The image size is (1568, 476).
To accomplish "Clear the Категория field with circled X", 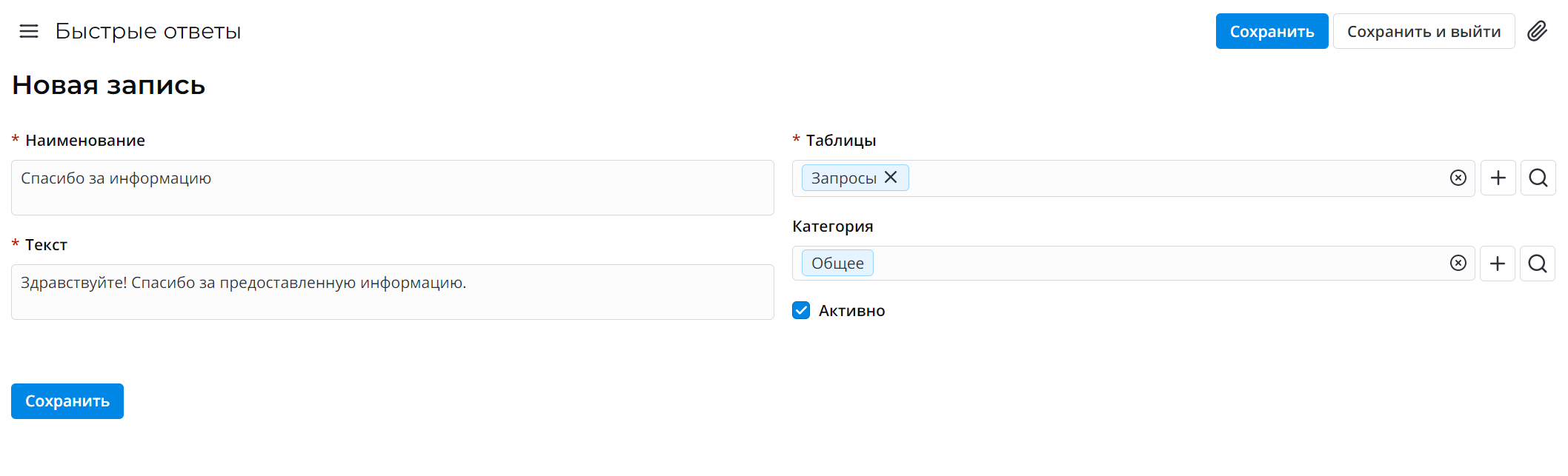I will coord(1458,264).
